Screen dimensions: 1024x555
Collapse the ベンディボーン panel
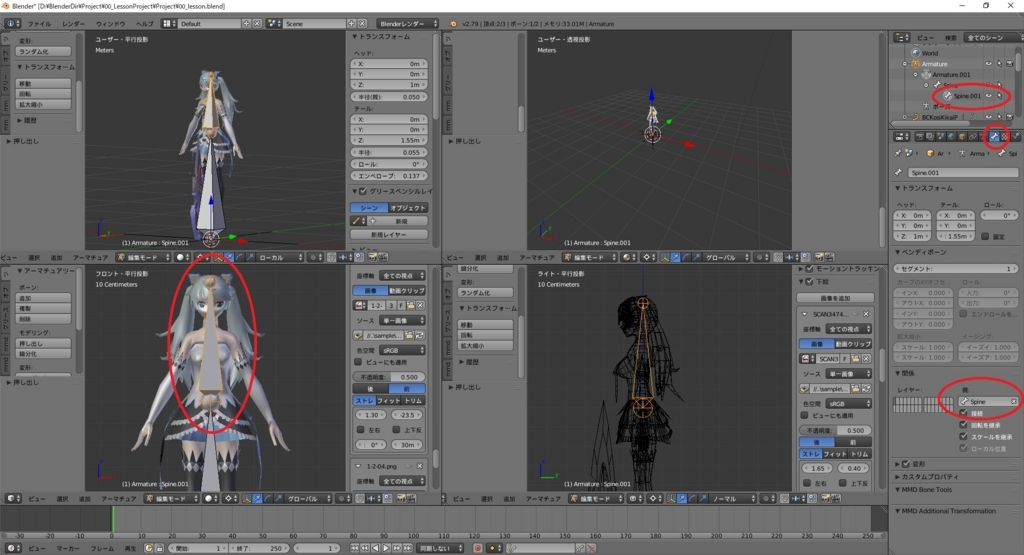pyautogui.click(x=898, y=252)
